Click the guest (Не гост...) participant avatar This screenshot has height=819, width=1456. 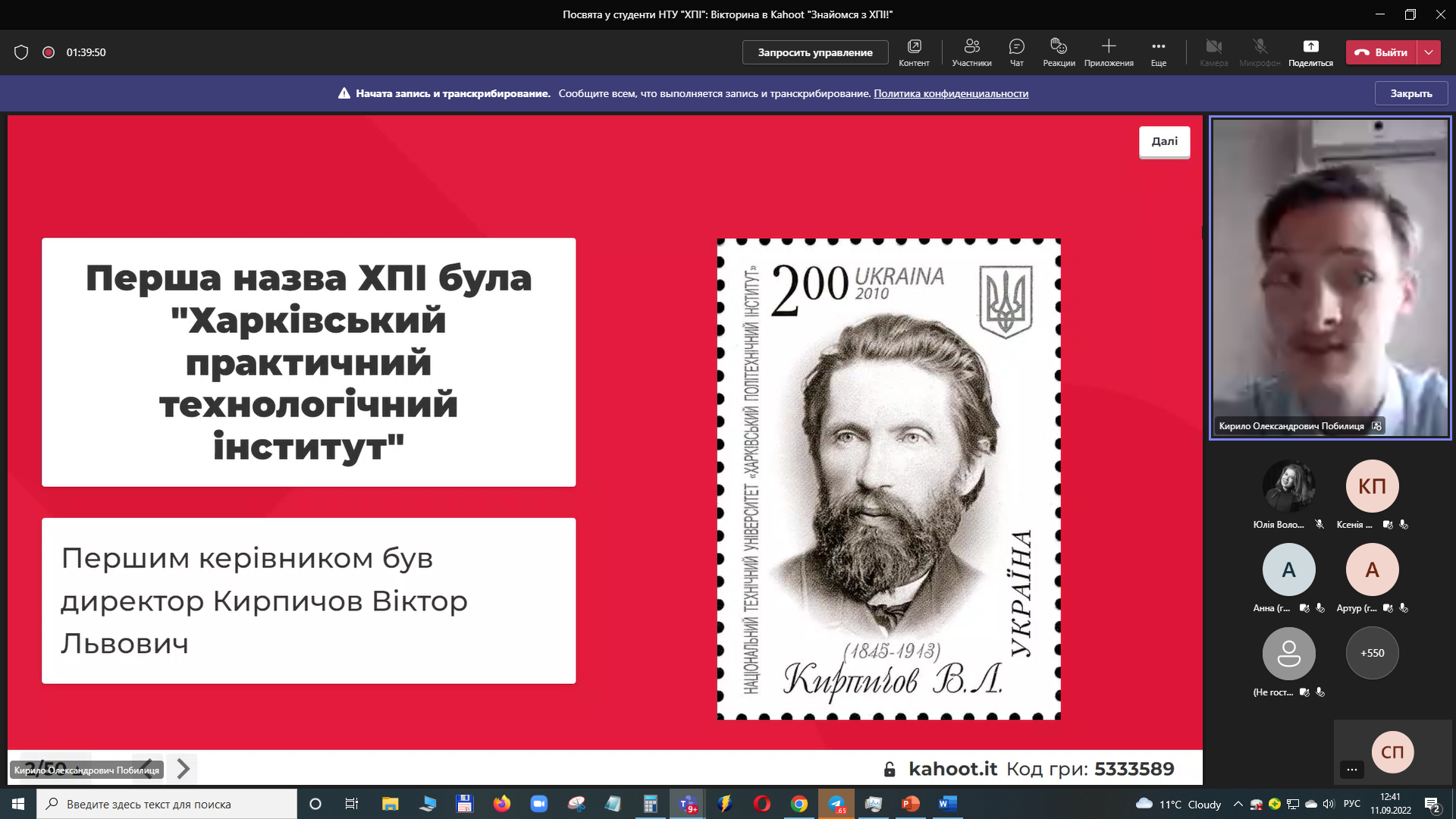1288,653
